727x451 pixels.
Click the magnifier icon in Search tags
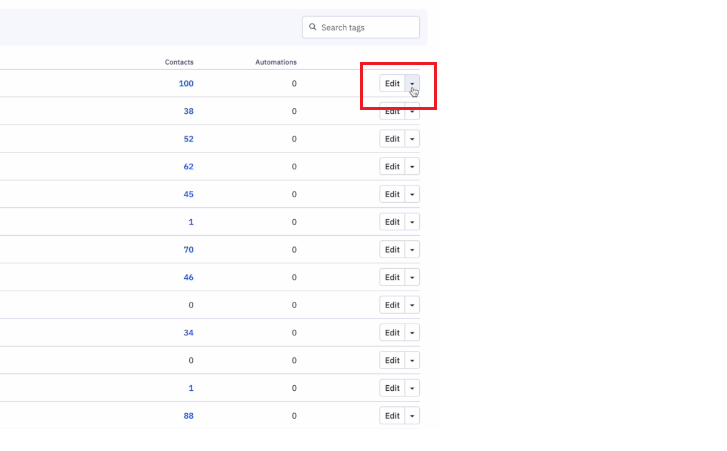tap(312, 27)
